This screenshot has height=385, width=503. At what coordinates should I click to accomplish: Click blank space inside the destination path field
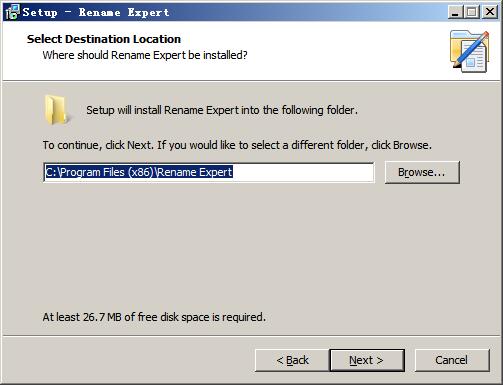303,172
